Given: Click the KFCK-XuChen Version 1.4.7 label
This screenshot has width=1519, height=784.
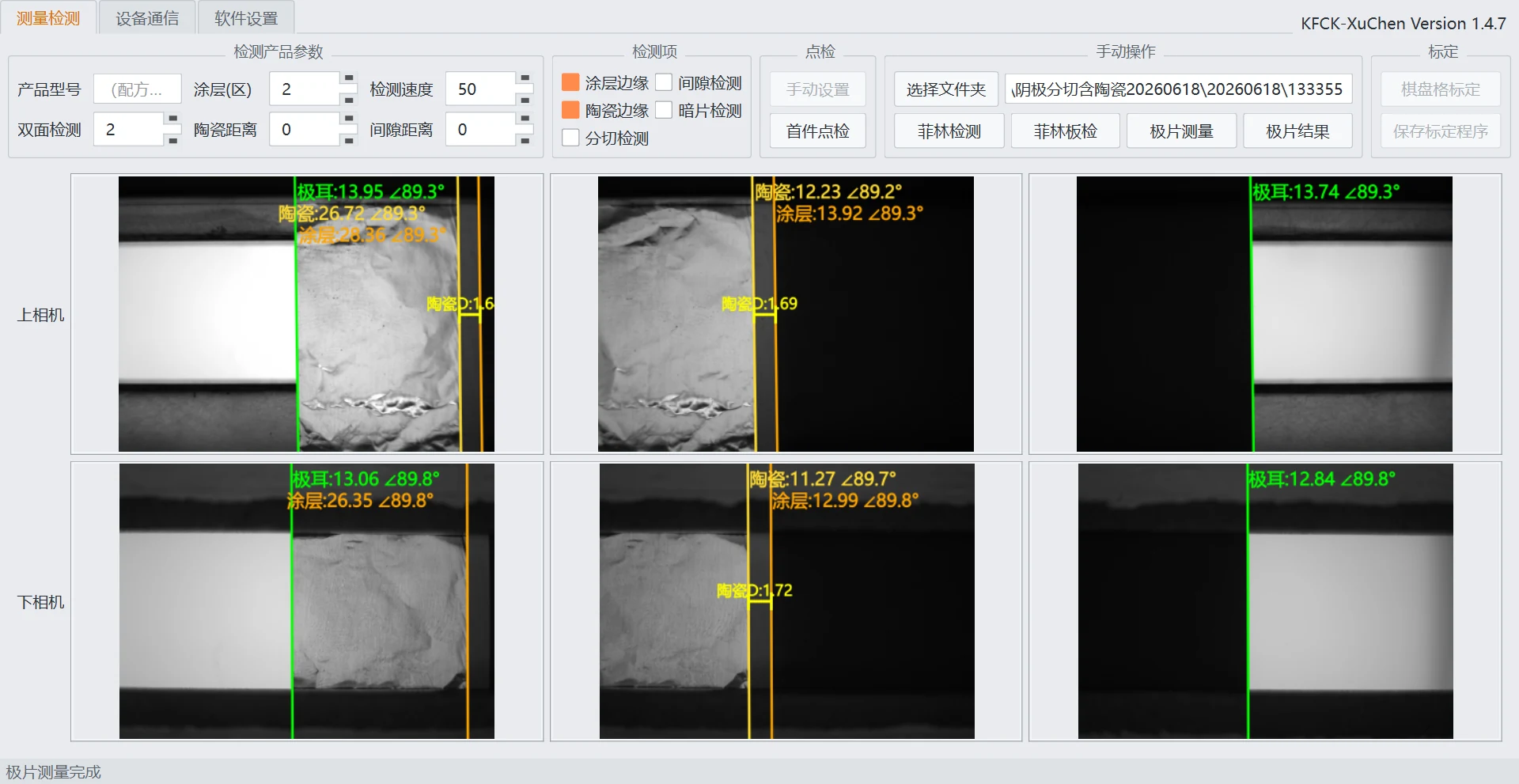Looking at the screenshot, I should (x=1403, y=24).
